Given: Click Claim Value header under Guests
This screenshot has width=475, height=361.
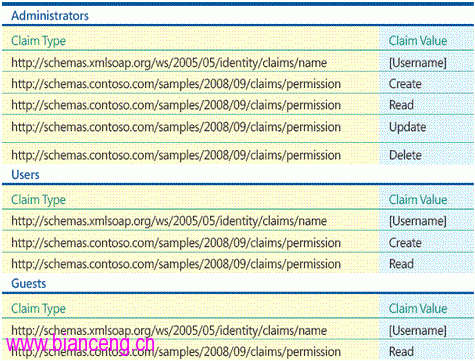Looking at the screenshot, I should pyautogui.click(x=418, y=308).
